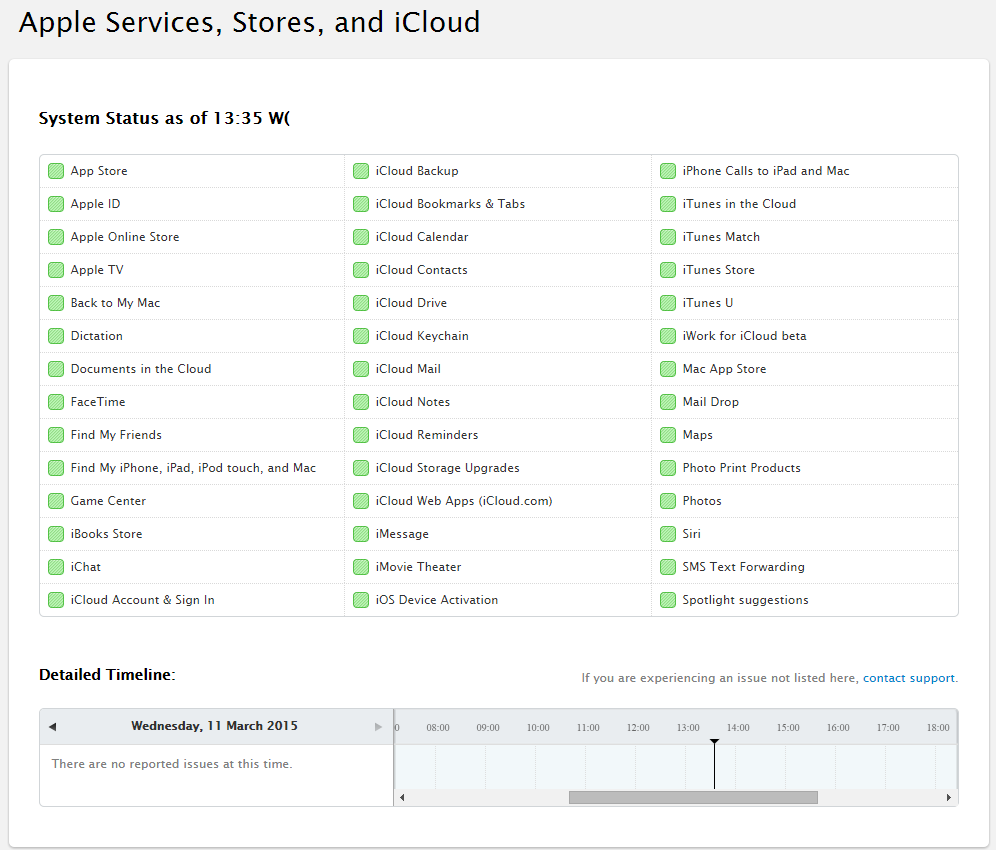This screenshot has height=850, width=996.
Task: Go to previous day in timeline
Action: 53,727
